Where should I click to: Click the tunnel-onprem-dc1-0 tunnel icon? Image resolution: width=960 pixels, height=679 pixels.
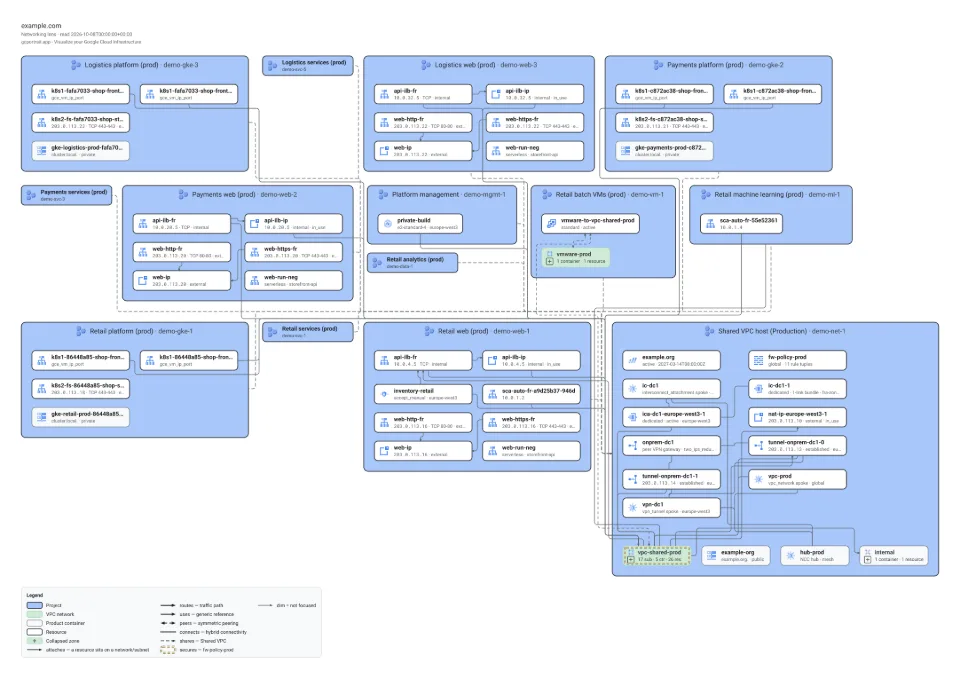pos(758,445)
